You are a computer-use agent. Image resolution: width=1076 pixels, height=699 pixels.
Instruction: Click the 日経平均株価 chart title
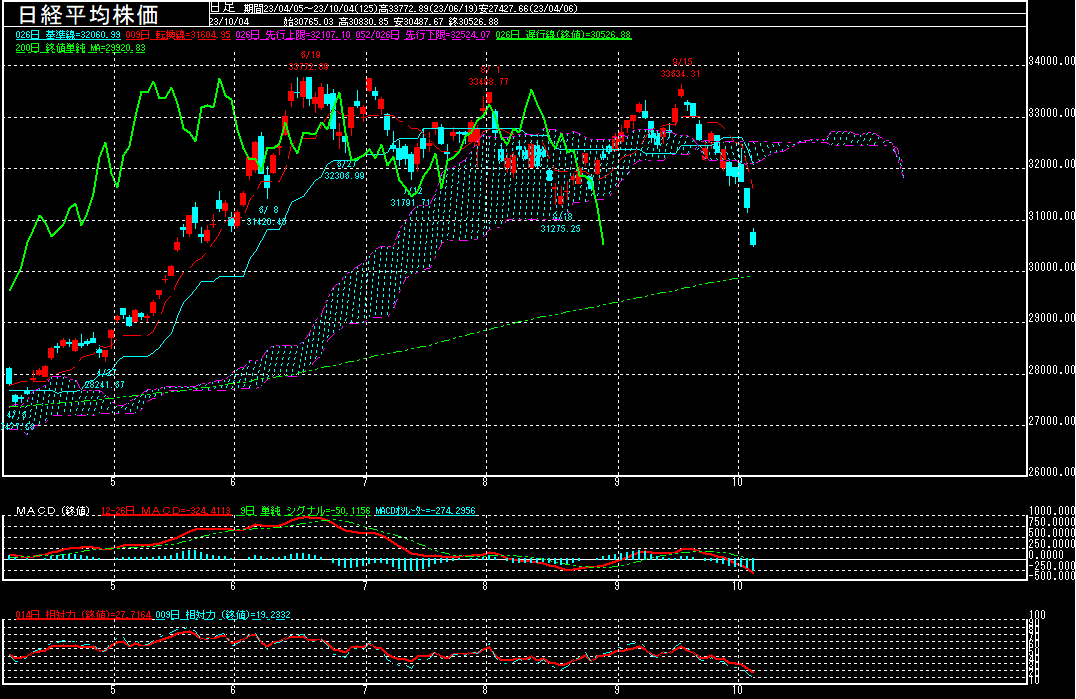87,14
